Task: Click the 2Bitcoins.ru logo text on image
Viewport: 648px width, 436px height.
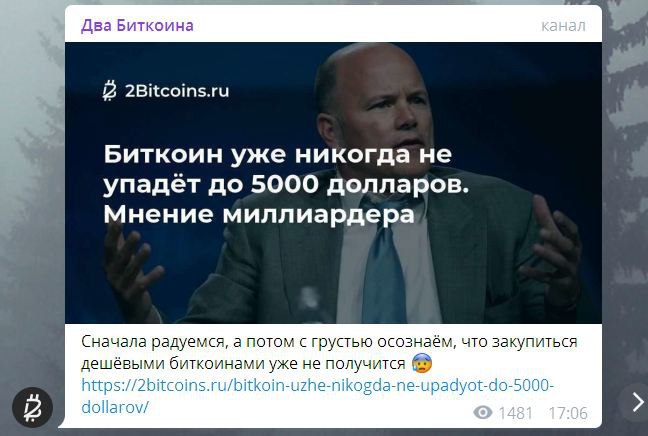Action: pyautogui.click(x=177, y=91)
